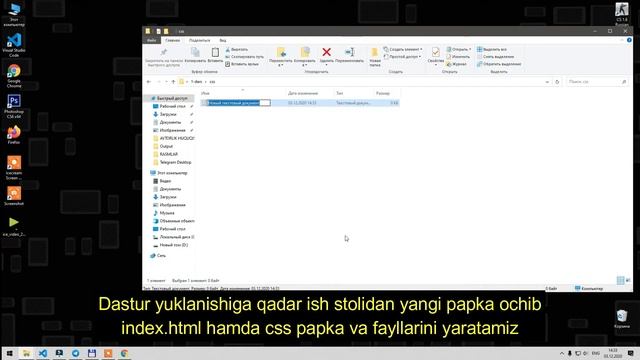
Task: Open the Копировать в dropdown button
Action: point(304,57)
